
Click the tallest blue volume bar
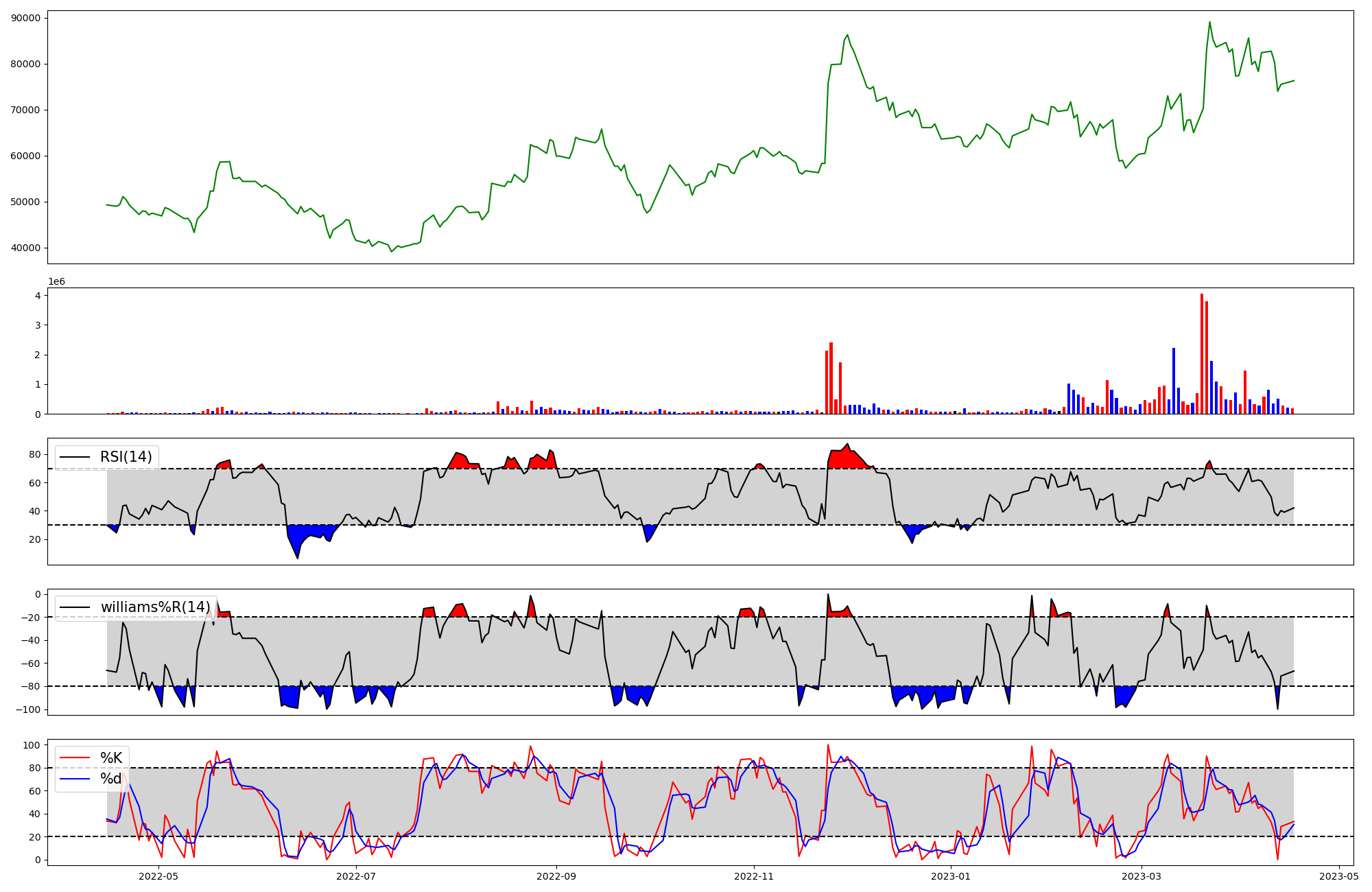tap(1174, 381)
